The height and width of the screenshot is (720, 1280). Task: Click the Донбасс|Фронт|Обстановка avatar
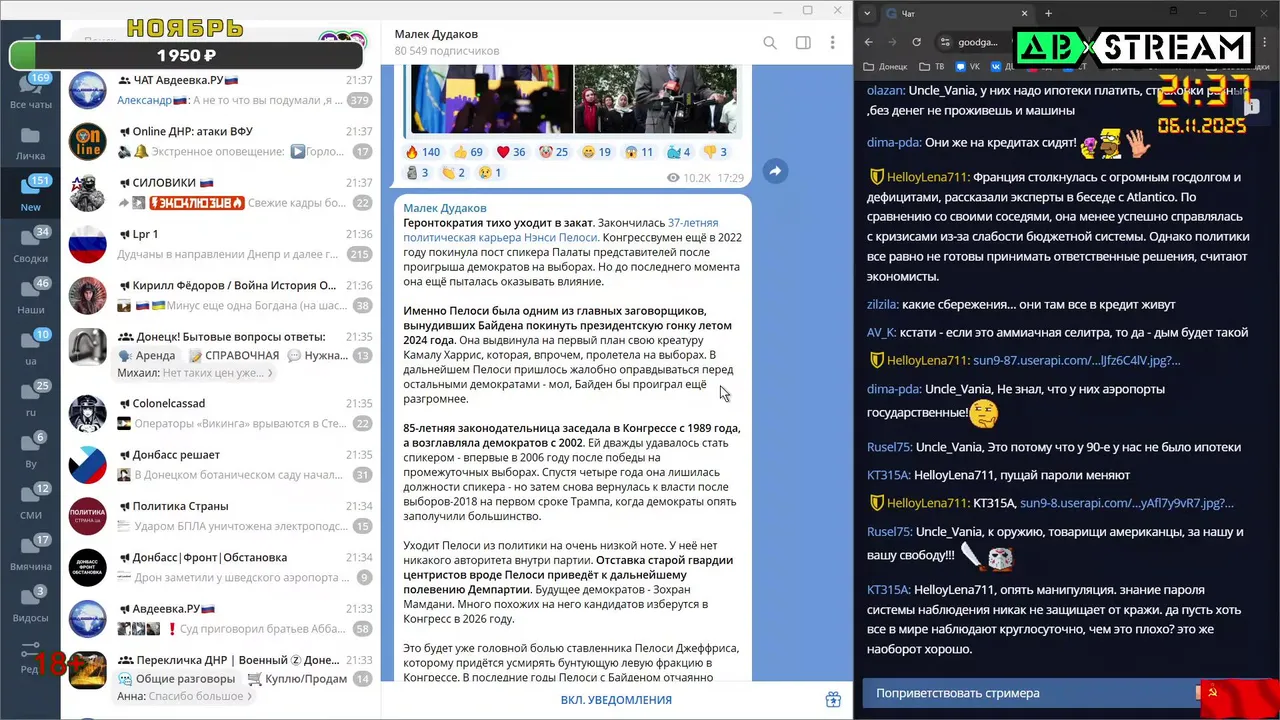coord(88,567)
